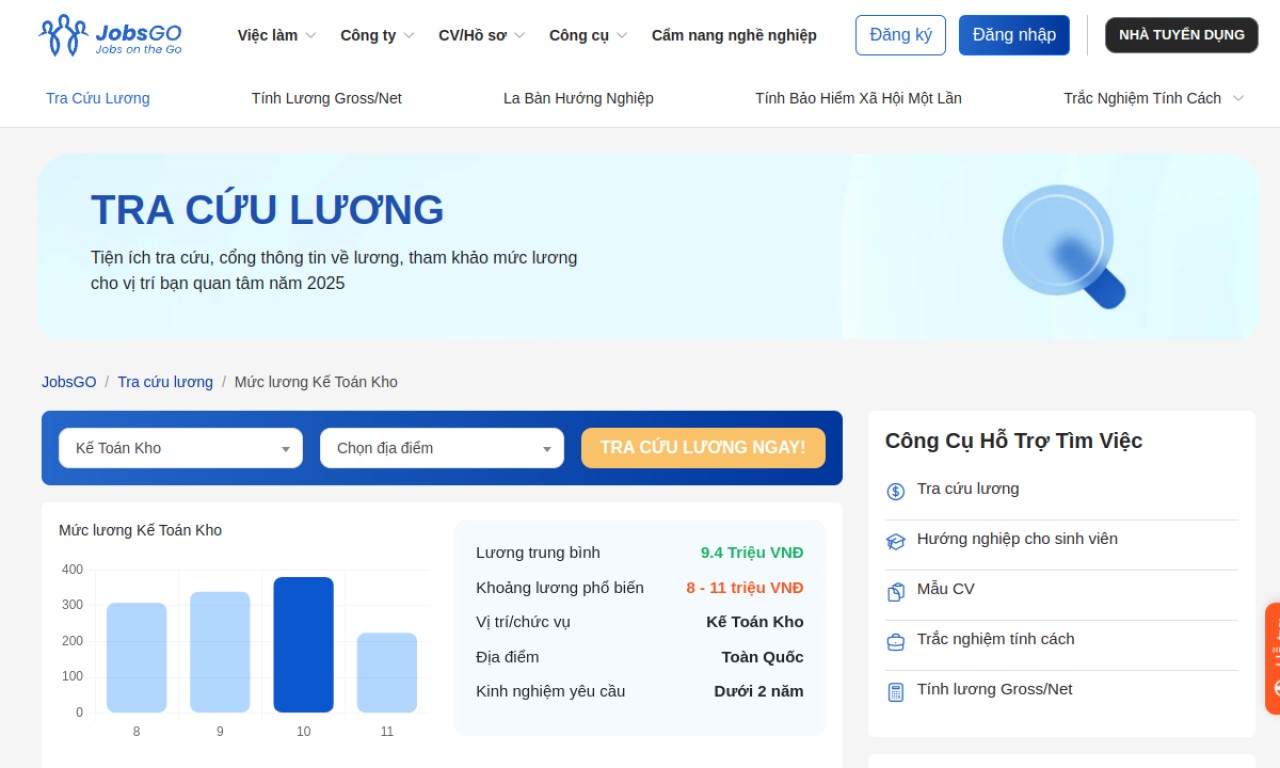Click the briefcase icon for Trắc nghiệm tính cách
The height and width of the screenshot is (768, 1280).
click(x=896, y=641)
